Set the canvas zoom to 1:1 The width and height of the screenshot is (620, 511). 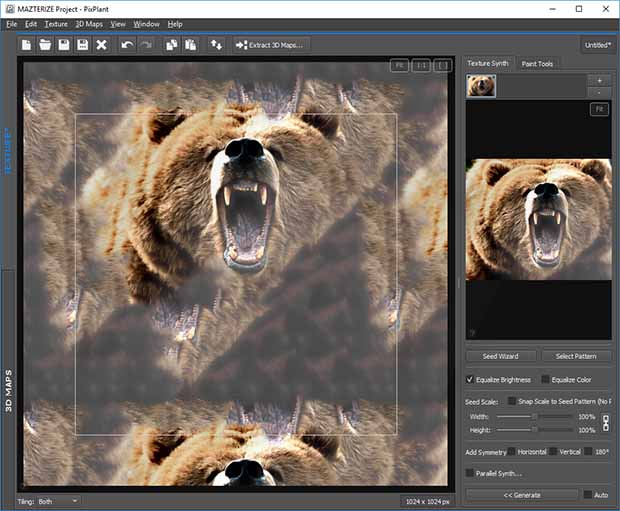click(x=421, y=66)
